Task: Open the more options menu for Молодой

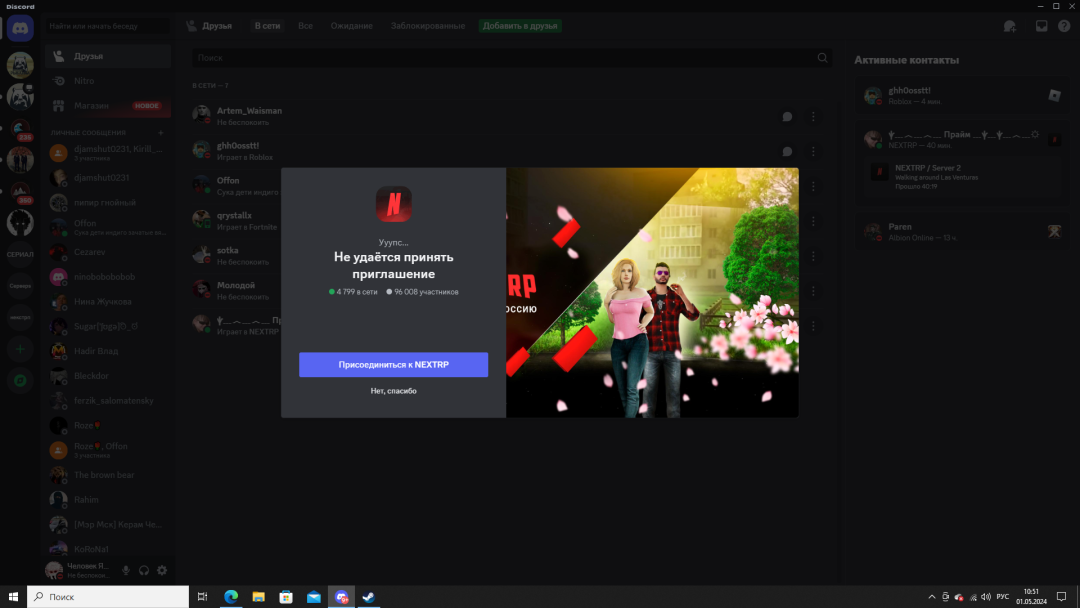Action: pos(813,291)
